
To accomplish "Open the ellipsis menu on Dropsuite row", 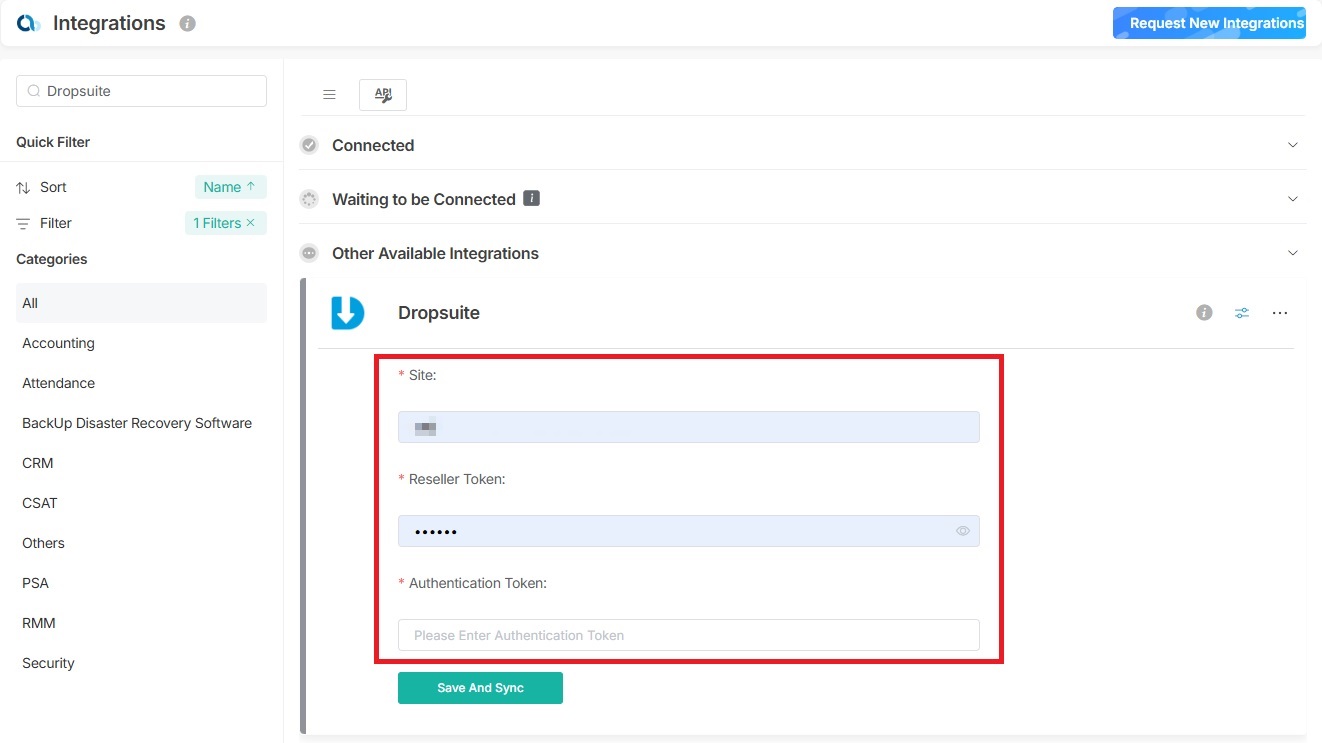I will [x=1280, y=313].
